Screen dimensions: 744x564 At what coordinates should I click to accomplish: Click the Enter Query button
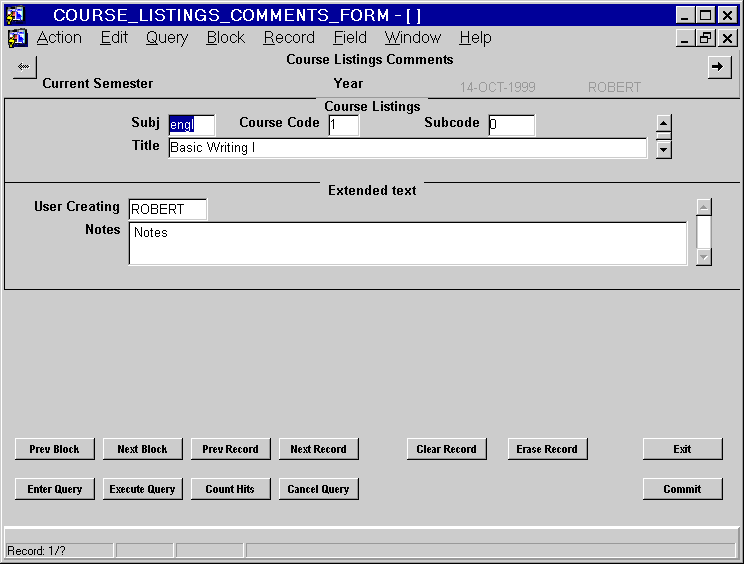click(x=55, y=489)
